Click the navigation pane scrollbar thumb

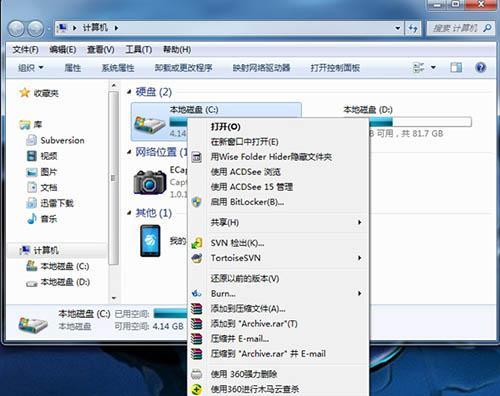click(x=114, y=178)
